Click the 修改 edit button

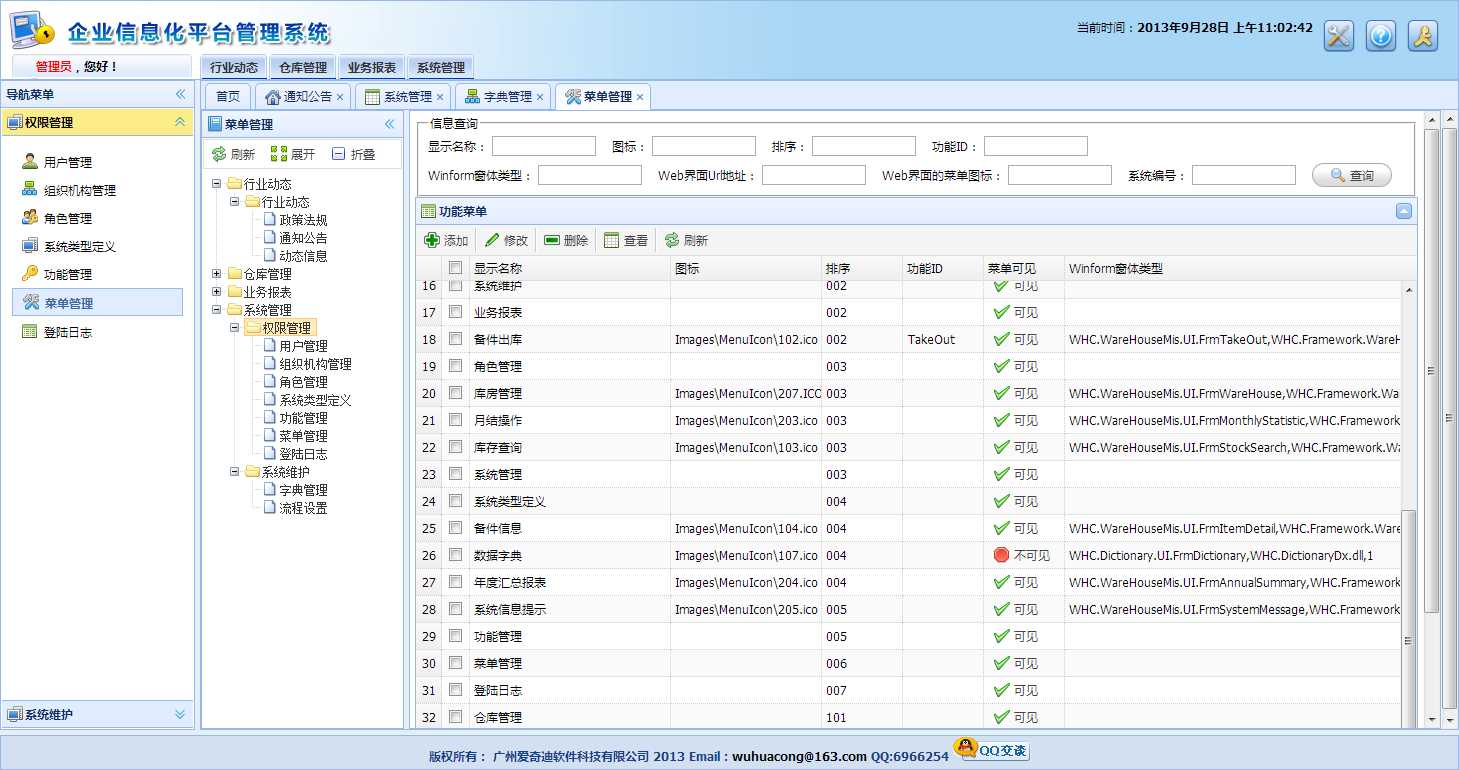506,240
